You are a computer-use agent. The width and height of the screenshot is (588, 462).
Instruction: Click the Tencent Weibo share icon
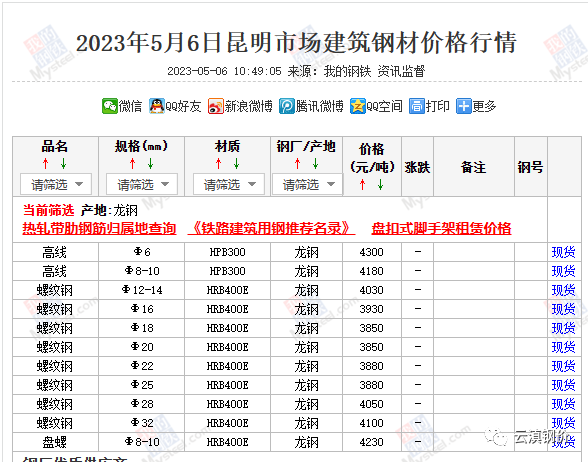click(286, 106)
